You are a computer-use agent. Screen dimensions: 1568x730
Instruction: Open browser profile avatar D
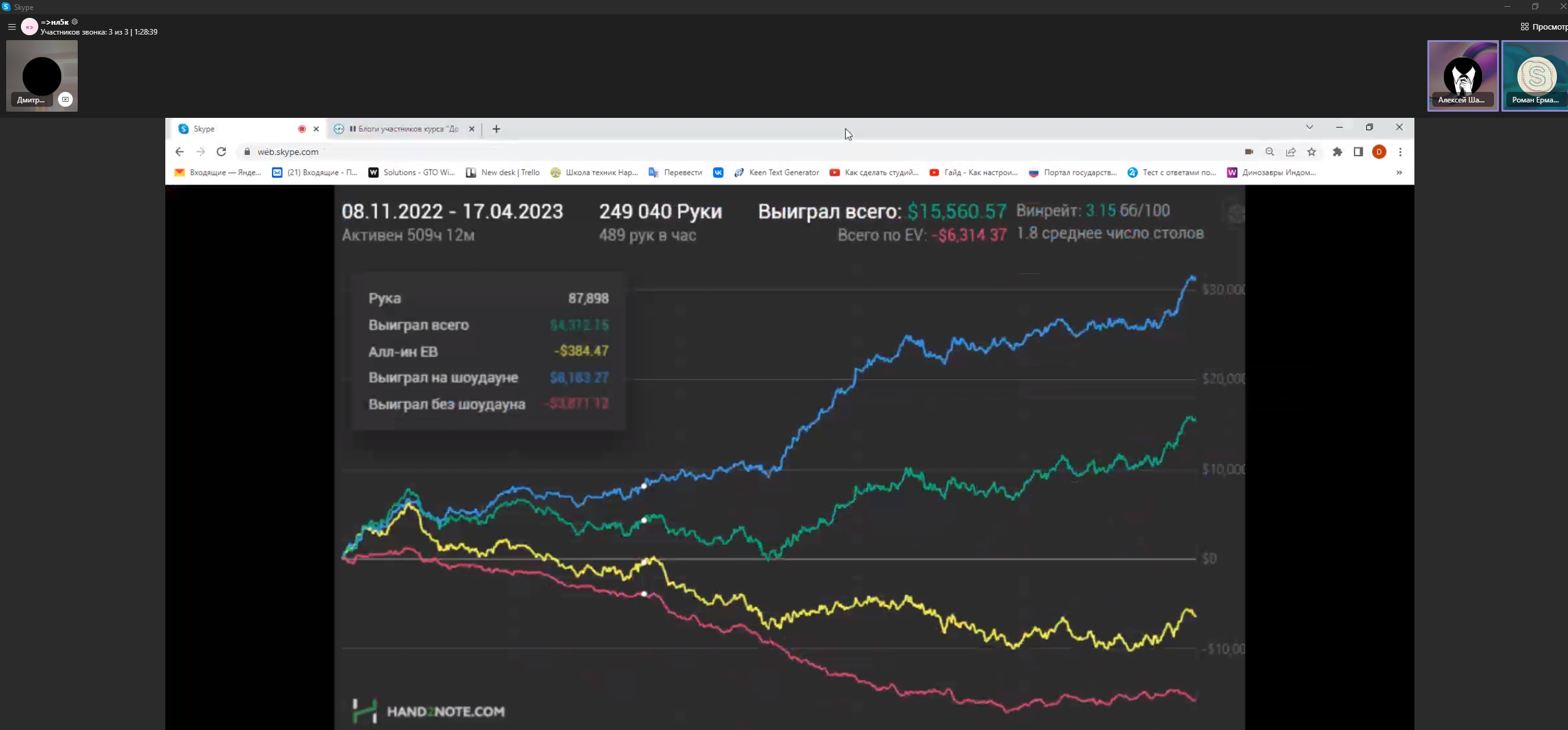pyautogui.click(x=1379, y=152)
